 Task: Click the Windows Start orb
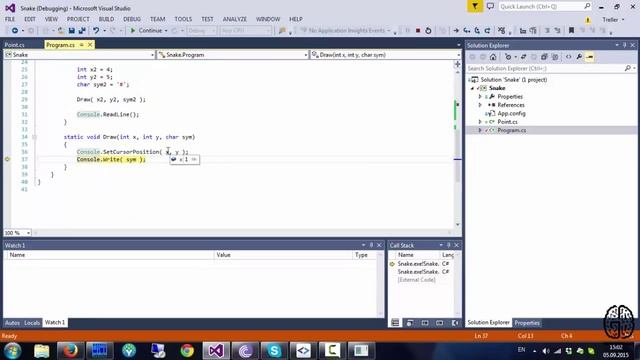click(12, 351)
